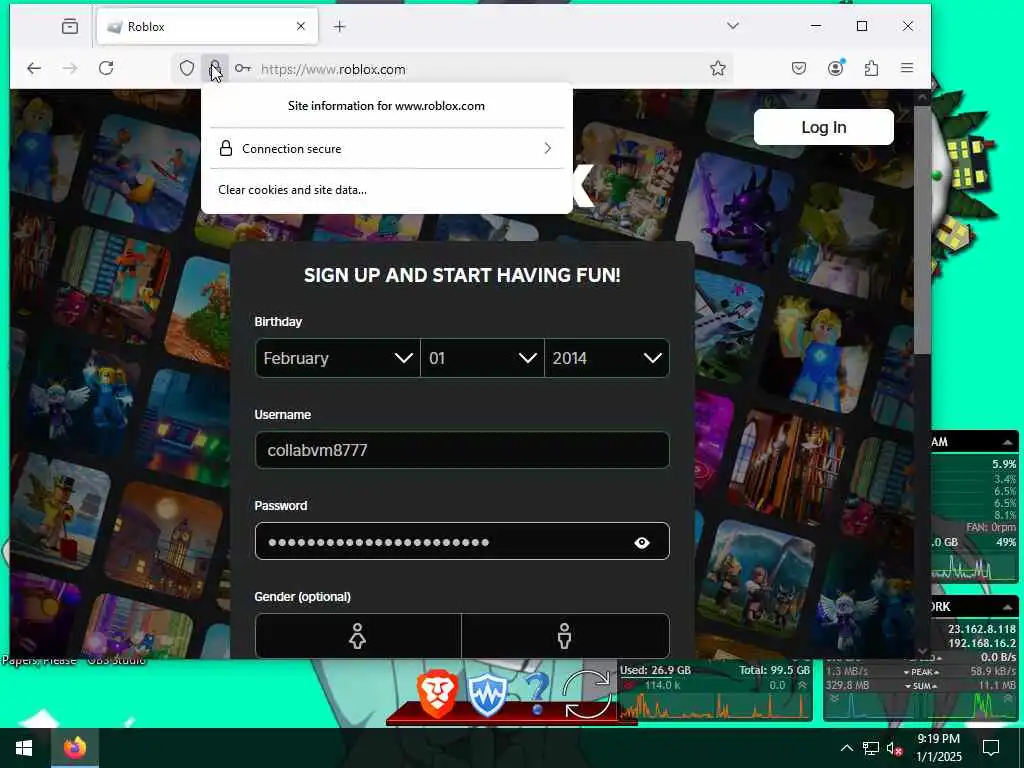Screen dimensions: 1024x768
Task: Toggle password visibility eye icon
Action: pos(642,543)
